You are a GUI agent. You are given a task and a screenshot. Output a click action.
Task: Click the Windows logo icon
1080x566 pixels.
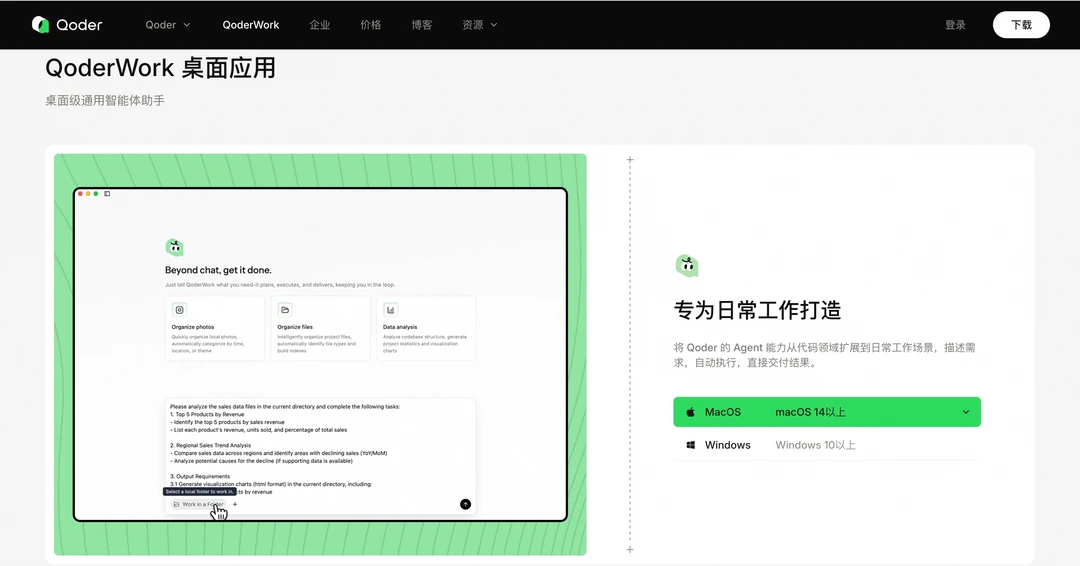click(691, 446)
